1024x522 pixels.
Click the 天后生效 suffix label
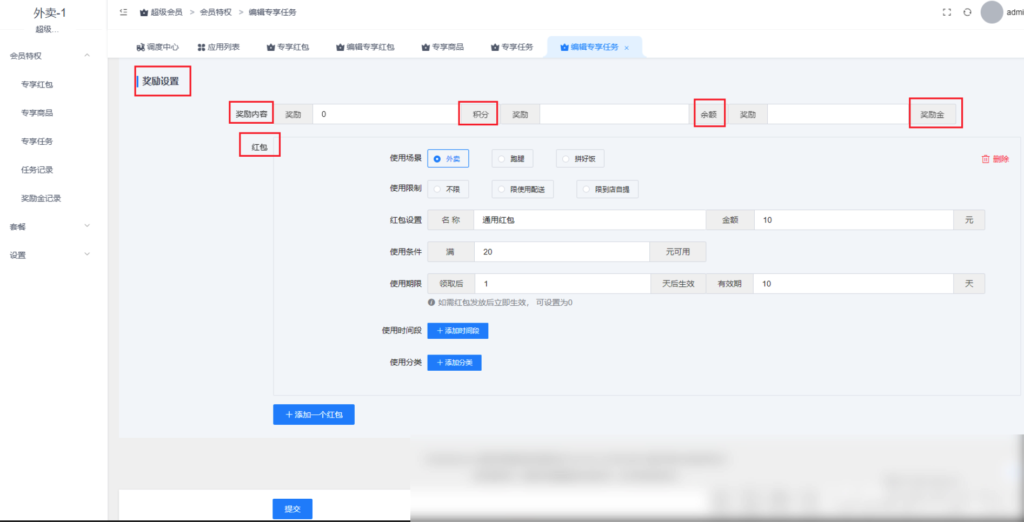pos(678,284)
